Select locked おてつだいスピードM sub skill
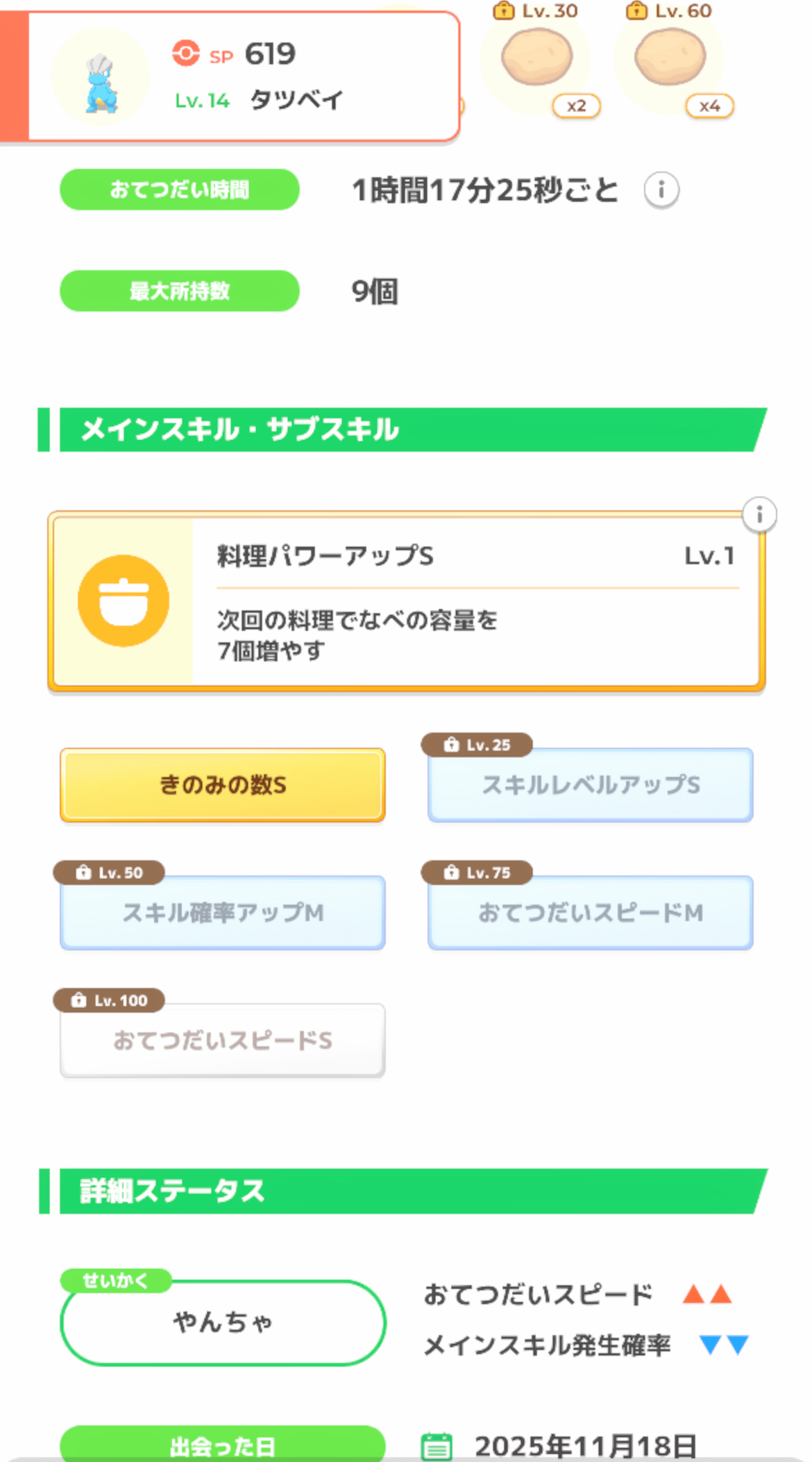 [x=590, y=913]
